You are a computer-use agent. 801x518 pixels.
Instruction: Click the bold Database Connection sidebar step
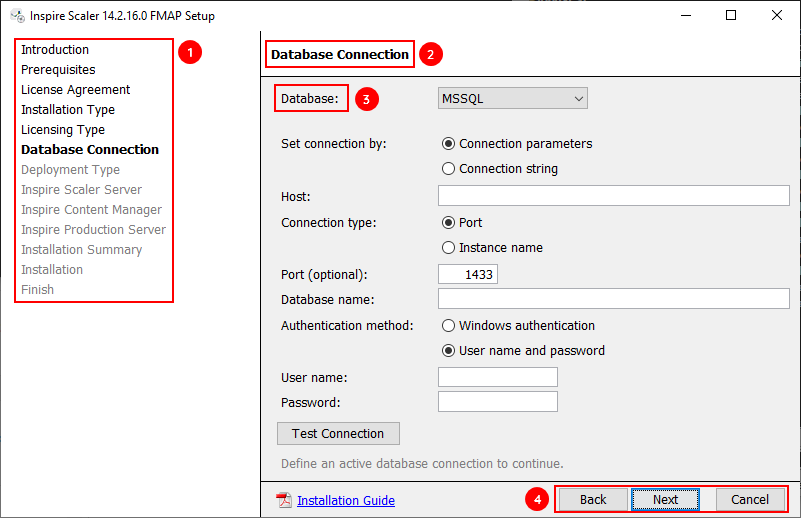(x=90, y=150)
